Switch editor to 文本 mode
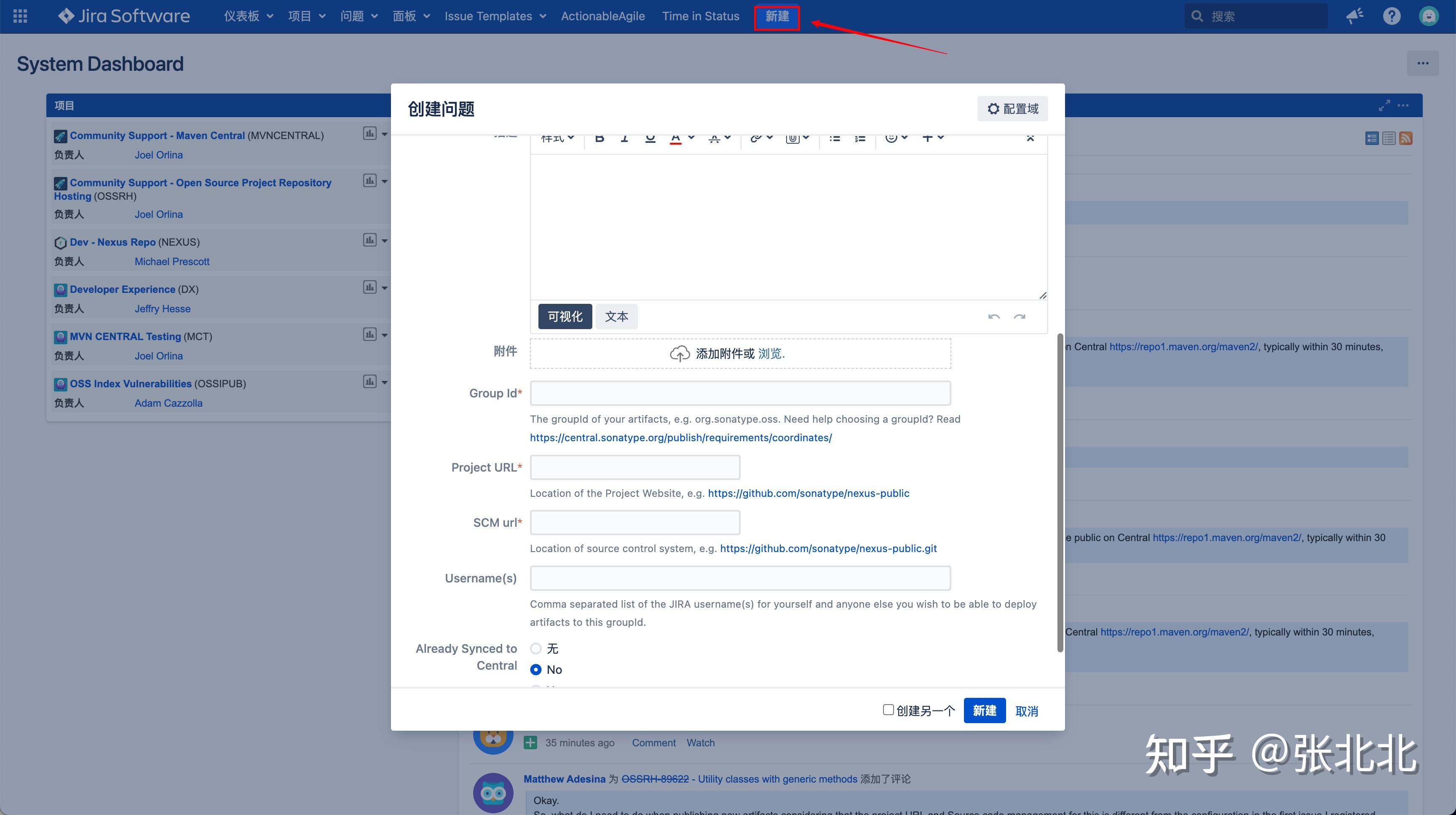Image resolution: width=1456 pixels, height=815 pixels. tap(616, 316)
